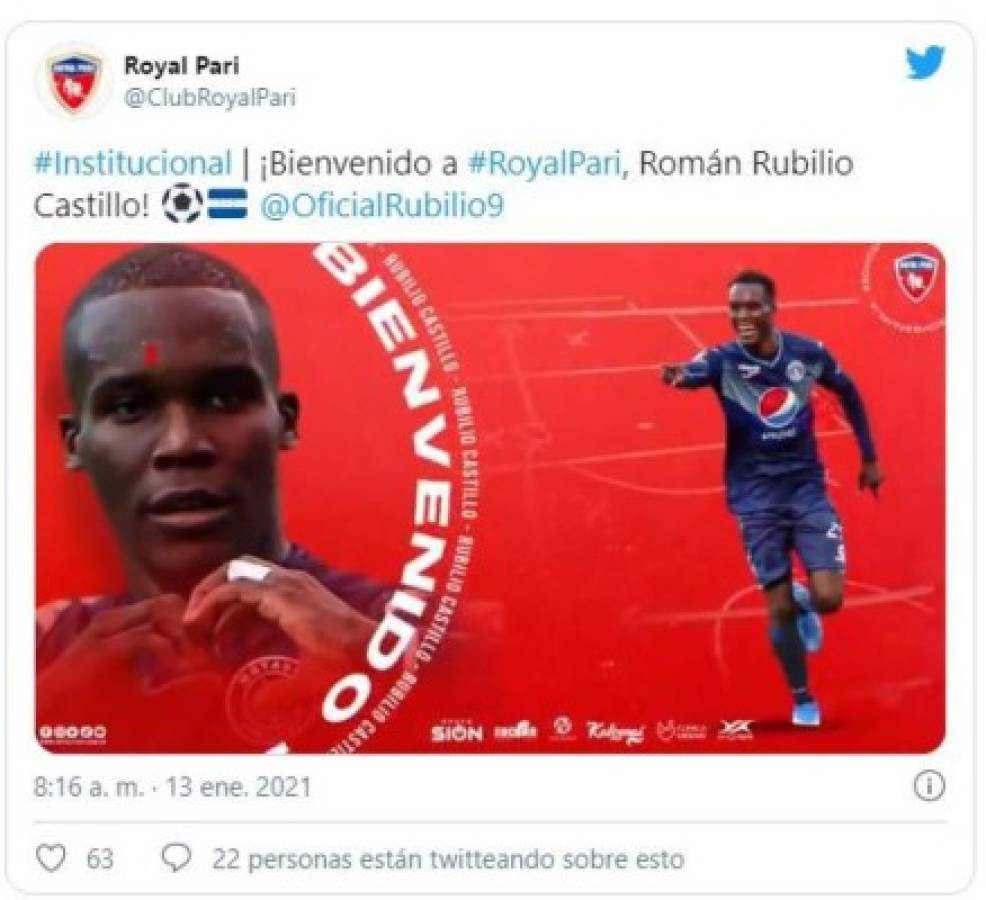Open the #Institucional hashtag
Screen dimensions: 986x900
pyautogui.click(x=133, y=164)
